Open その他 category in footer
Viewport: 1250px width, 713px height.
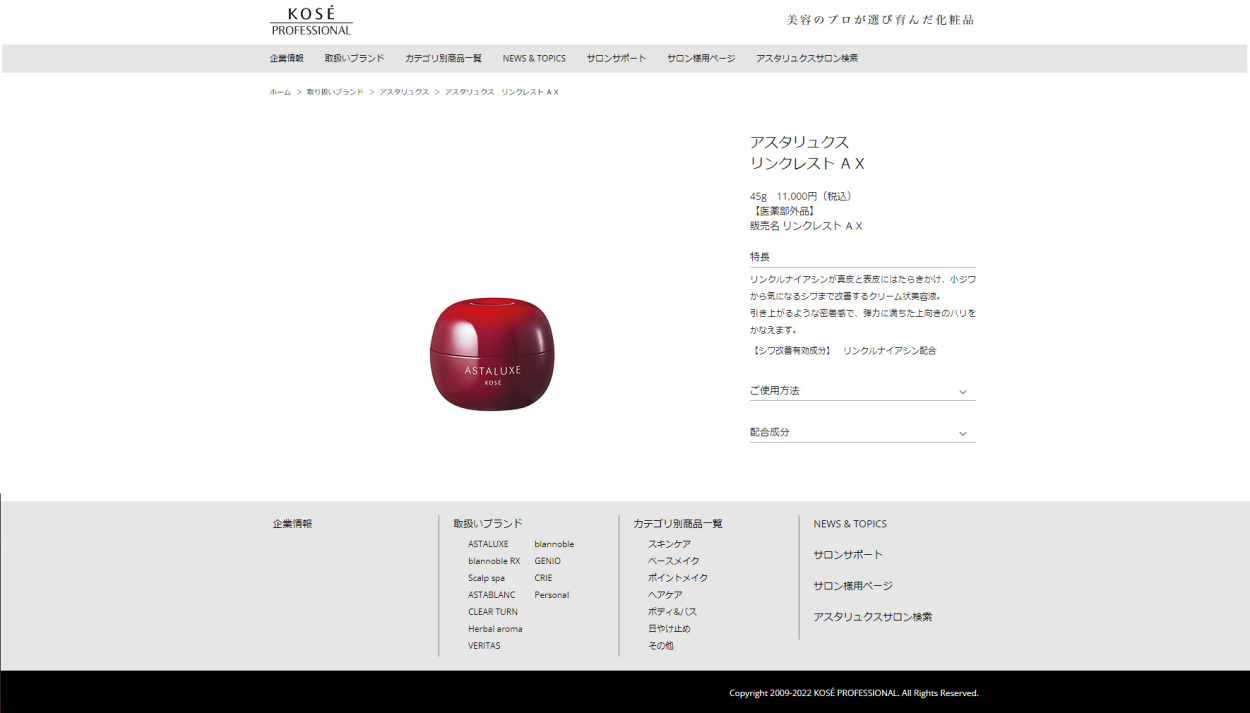661,646
